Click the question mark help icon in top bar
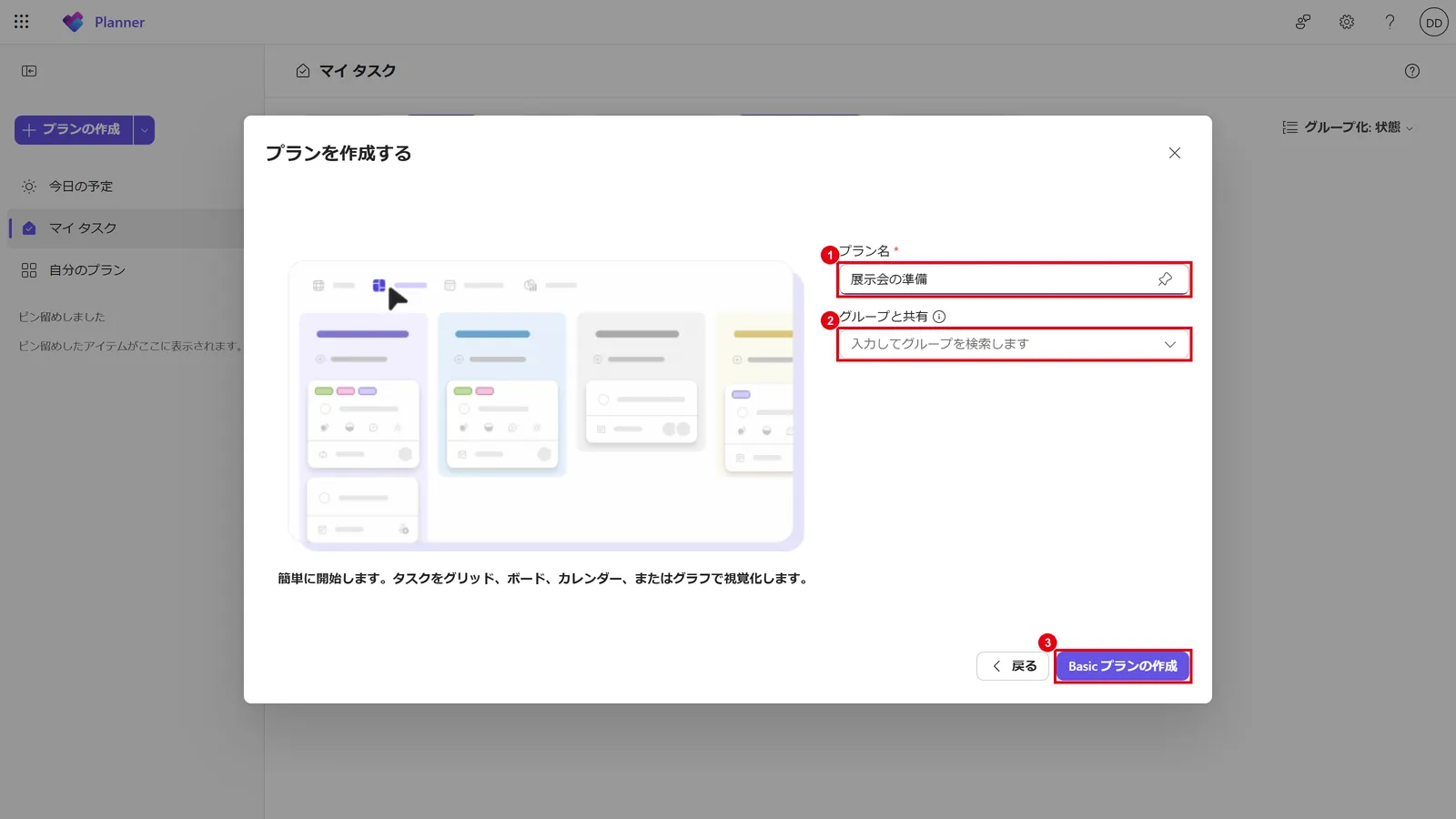Image resolution: width=1456 pixels, height=819 pixels. (x=1390, y=22)
